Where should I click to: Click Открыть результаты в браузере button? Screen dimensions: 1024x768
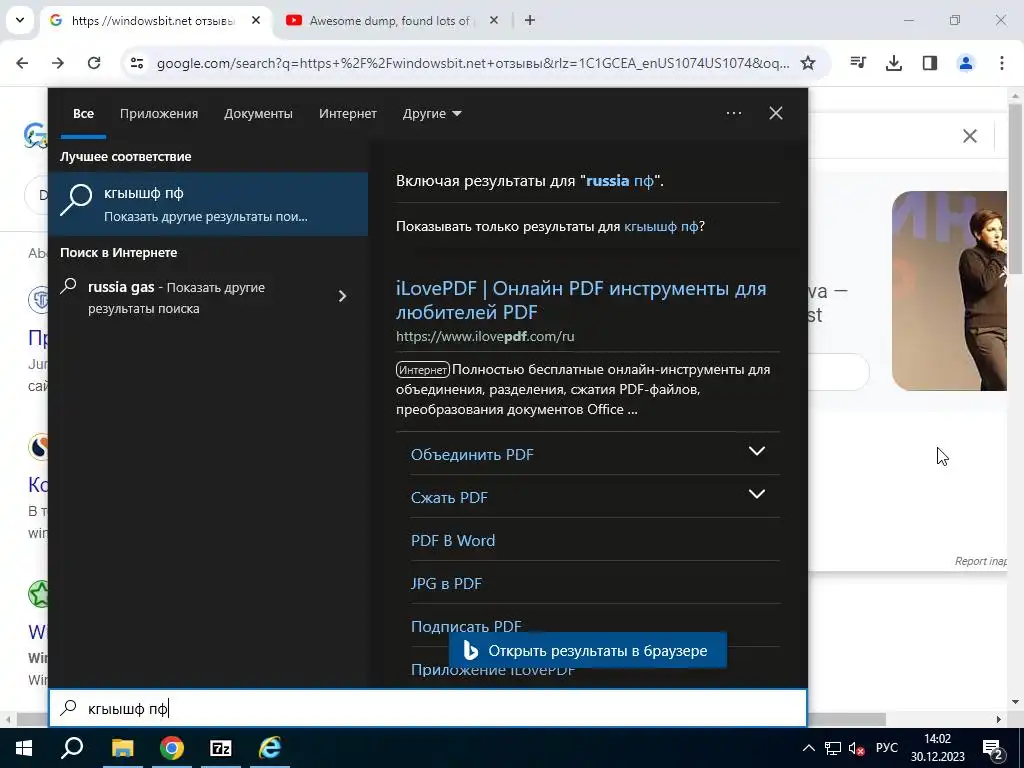coord(588,650)
